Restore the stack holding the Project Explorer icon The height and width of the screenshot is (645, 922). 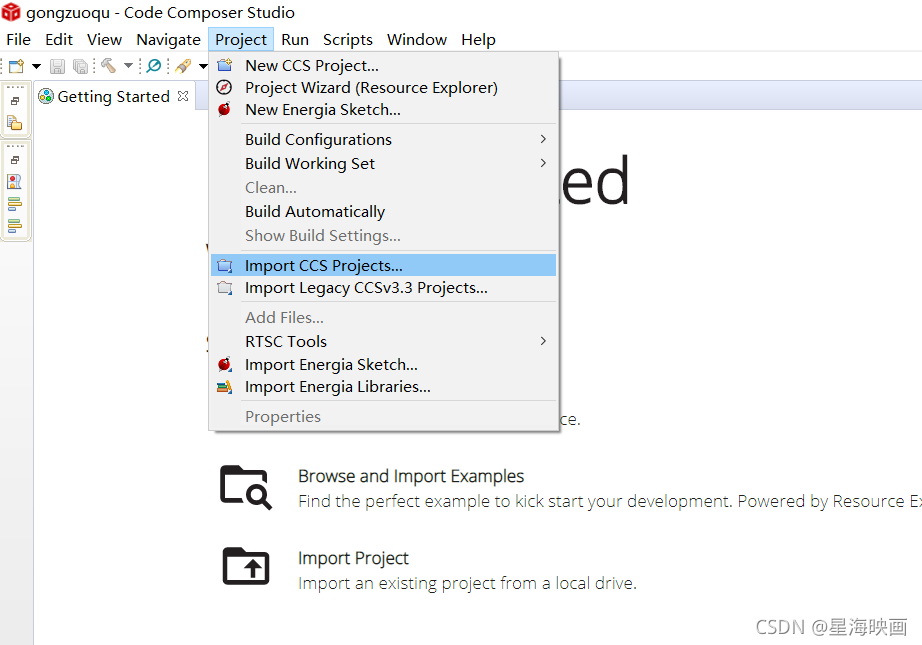pos(15,101)
